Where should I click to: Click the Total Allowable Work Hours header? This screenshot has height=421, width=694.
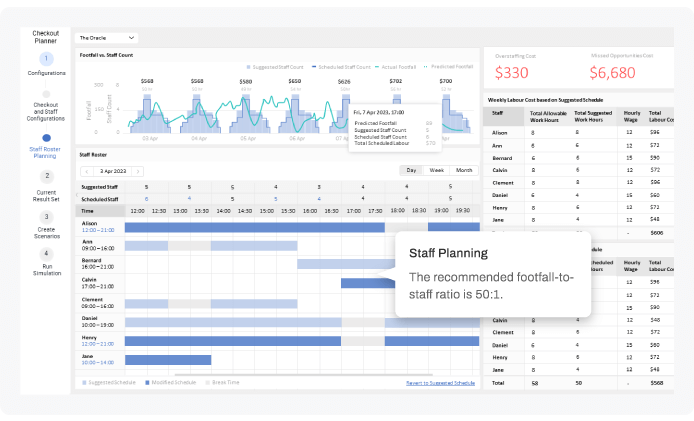point(548,117)
